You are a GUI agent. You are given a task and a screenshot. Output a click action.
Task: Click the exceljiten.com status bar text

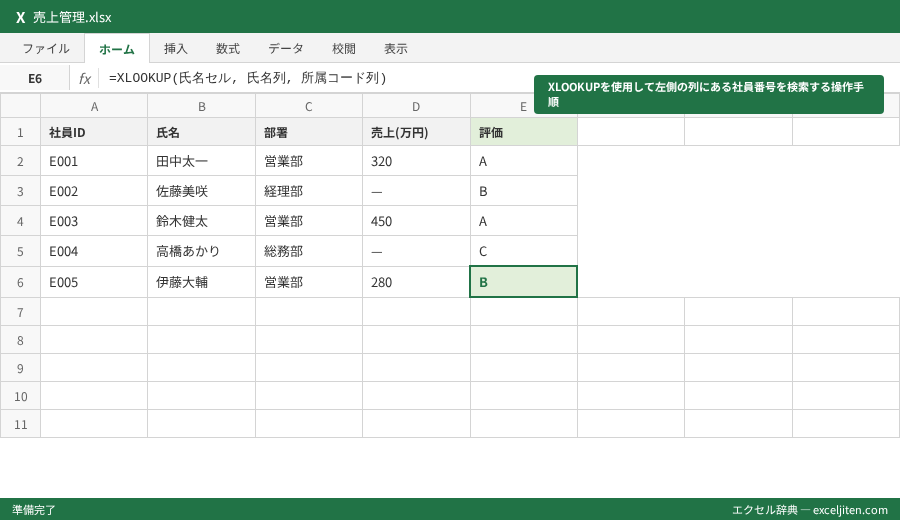pos(810,510)
